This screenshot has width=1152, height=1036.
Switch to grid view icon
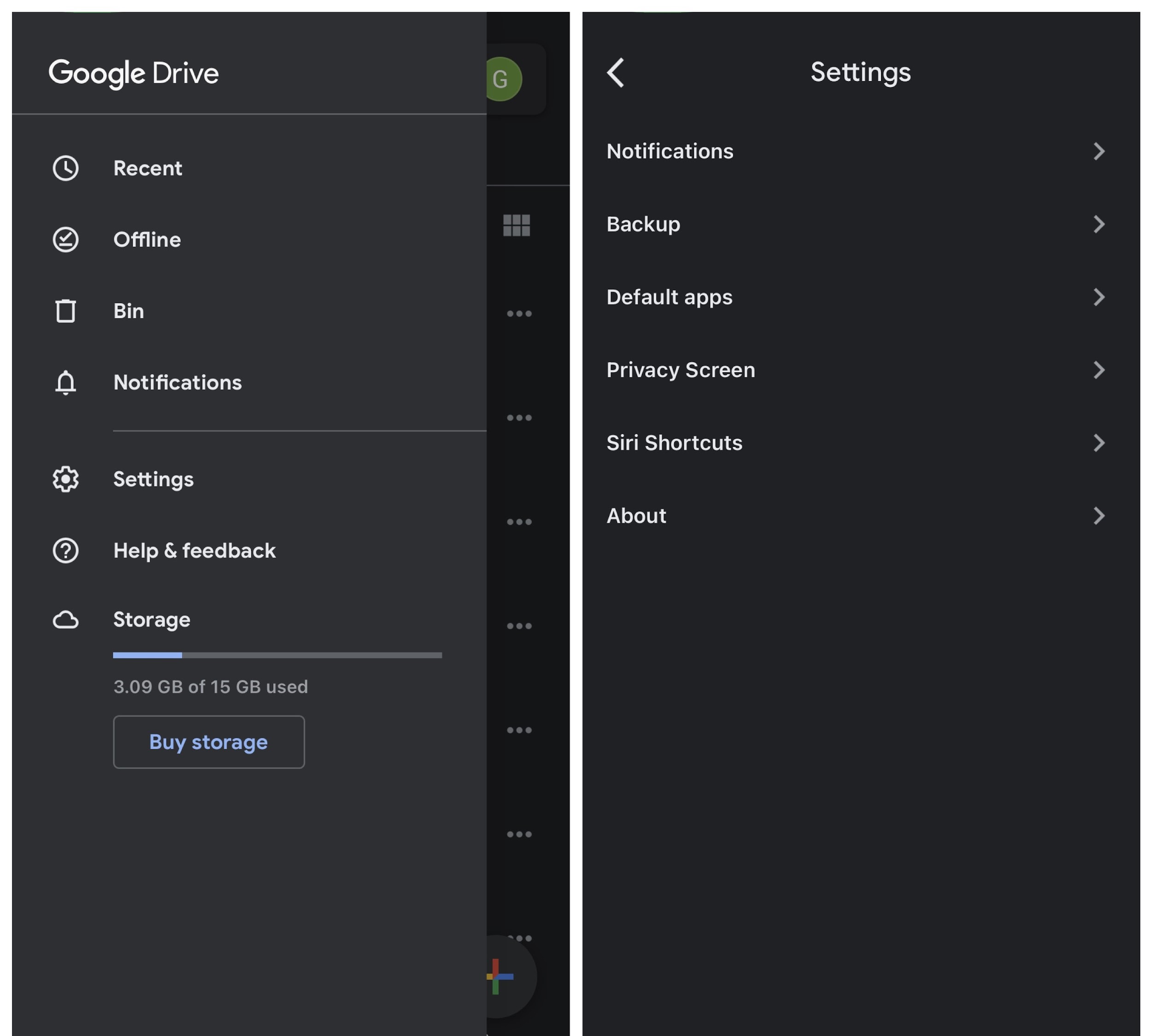[517, 225]
